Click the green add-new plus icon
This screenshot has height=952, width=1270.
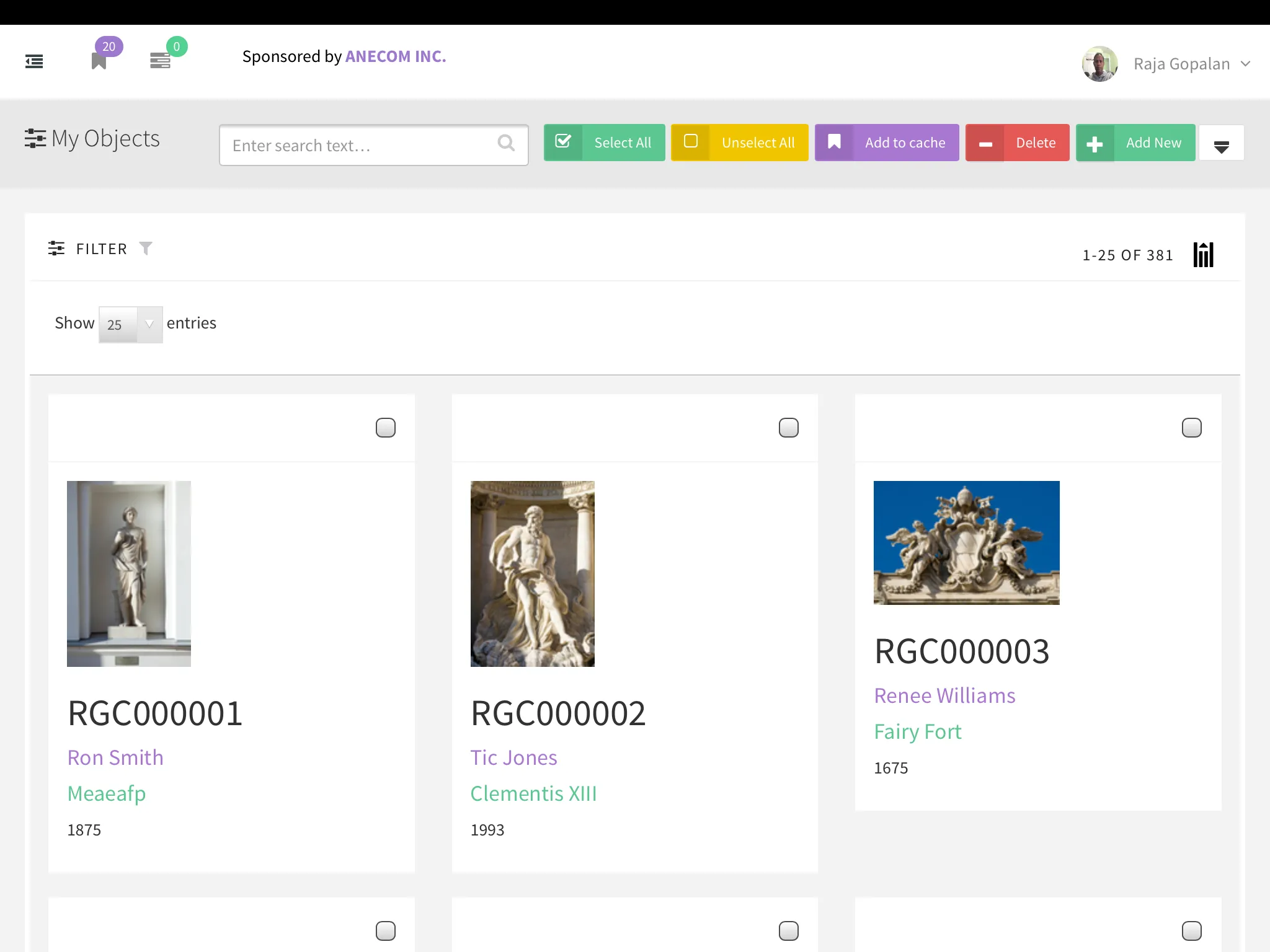pos(1095,143)
